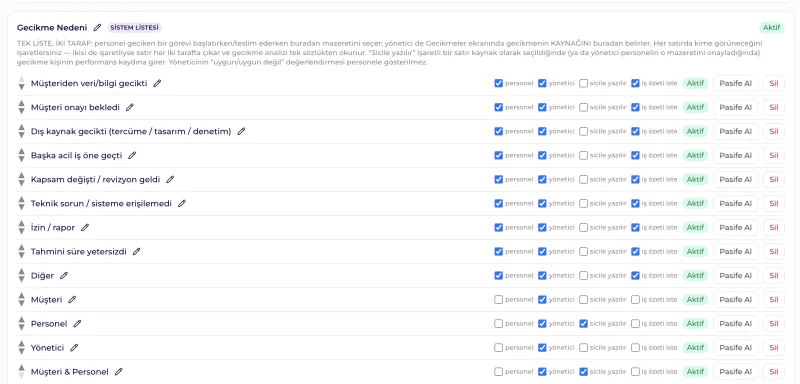Click the 'SİSTEM LİSTESİ' badge
This screenshot has height=384, width=800.
(135, 28)
